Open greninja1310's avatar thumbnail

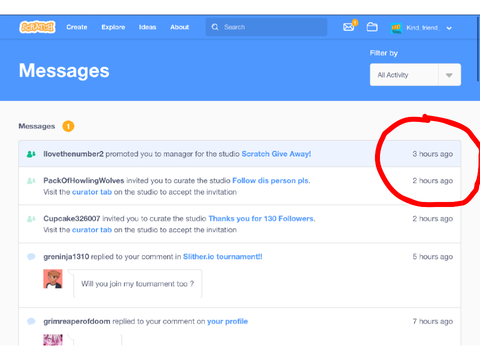pyautogui.click(x=53, y=279)
